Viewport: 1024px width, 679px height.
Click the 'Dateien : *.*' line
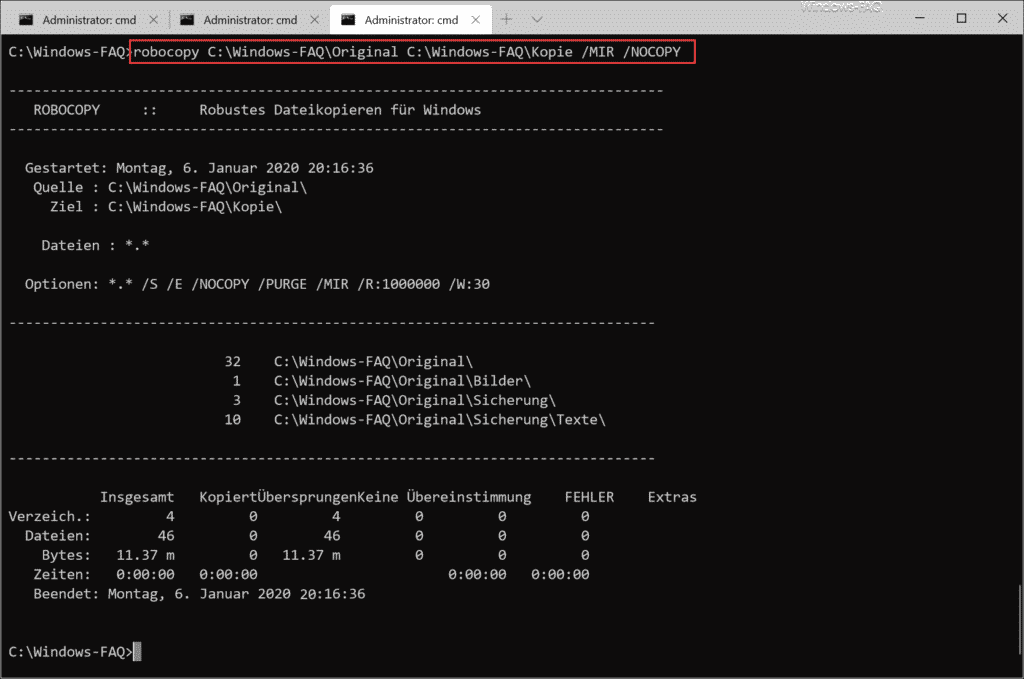point(95,245)
